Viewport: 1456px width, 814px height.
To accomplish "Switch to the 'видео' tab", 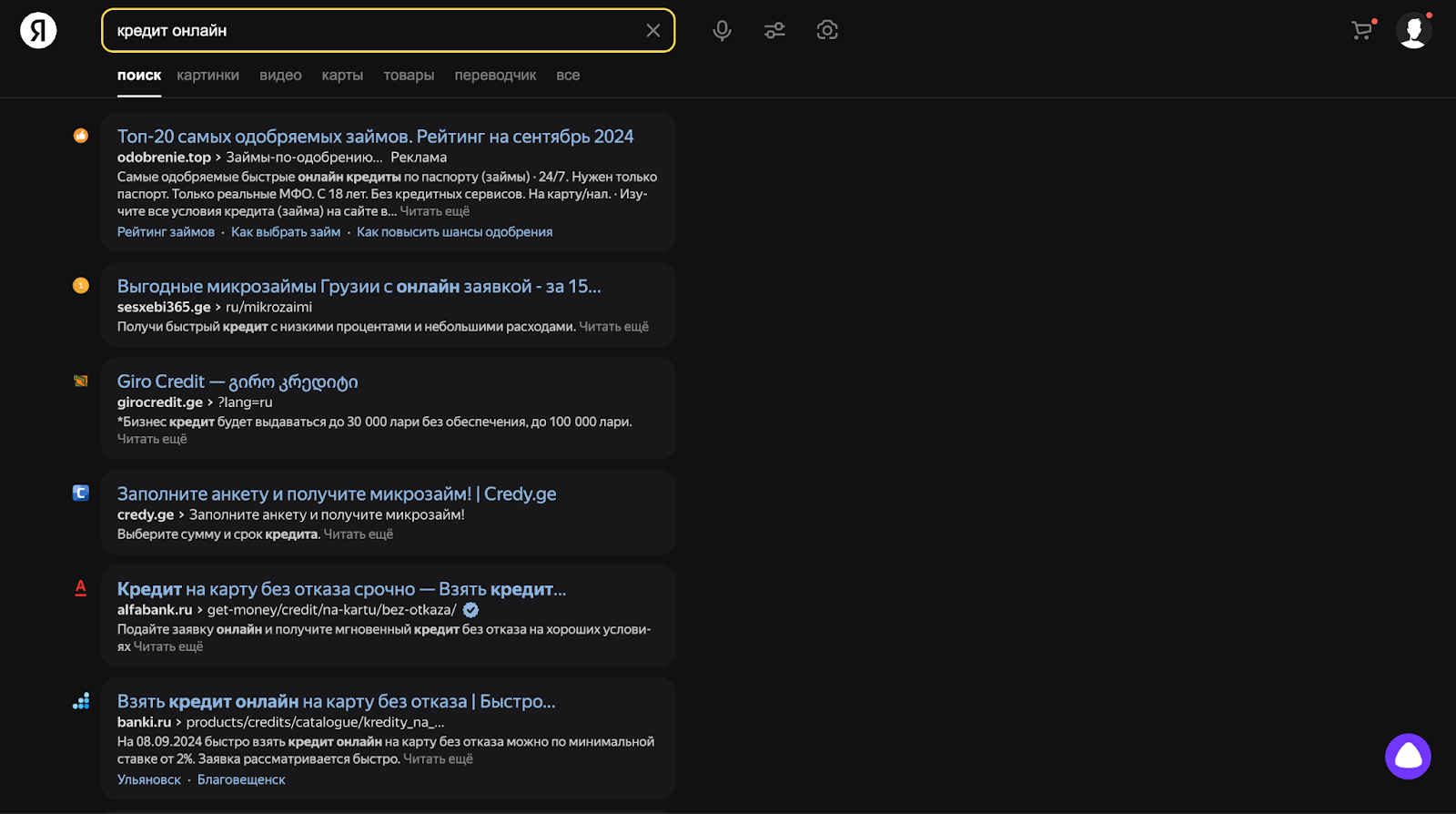I will point(280,76).
